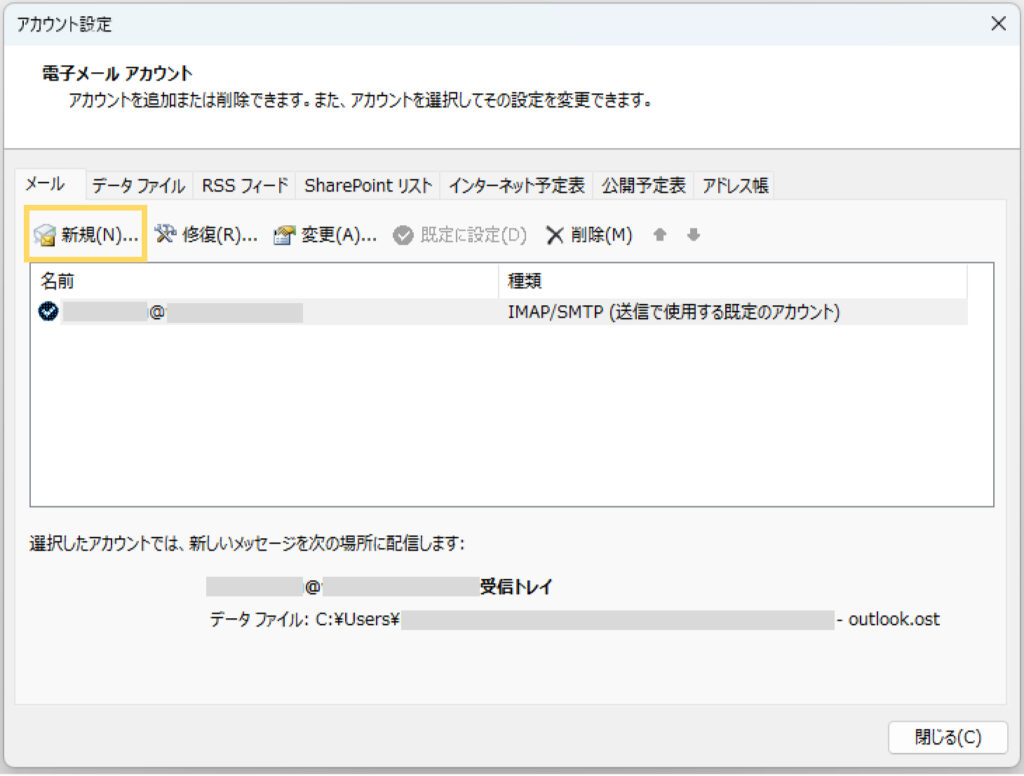Click the 削除(M) delete X icon
Image resolution: width=1024 pixels, height=776 pixels.
[x=555, y=235]
